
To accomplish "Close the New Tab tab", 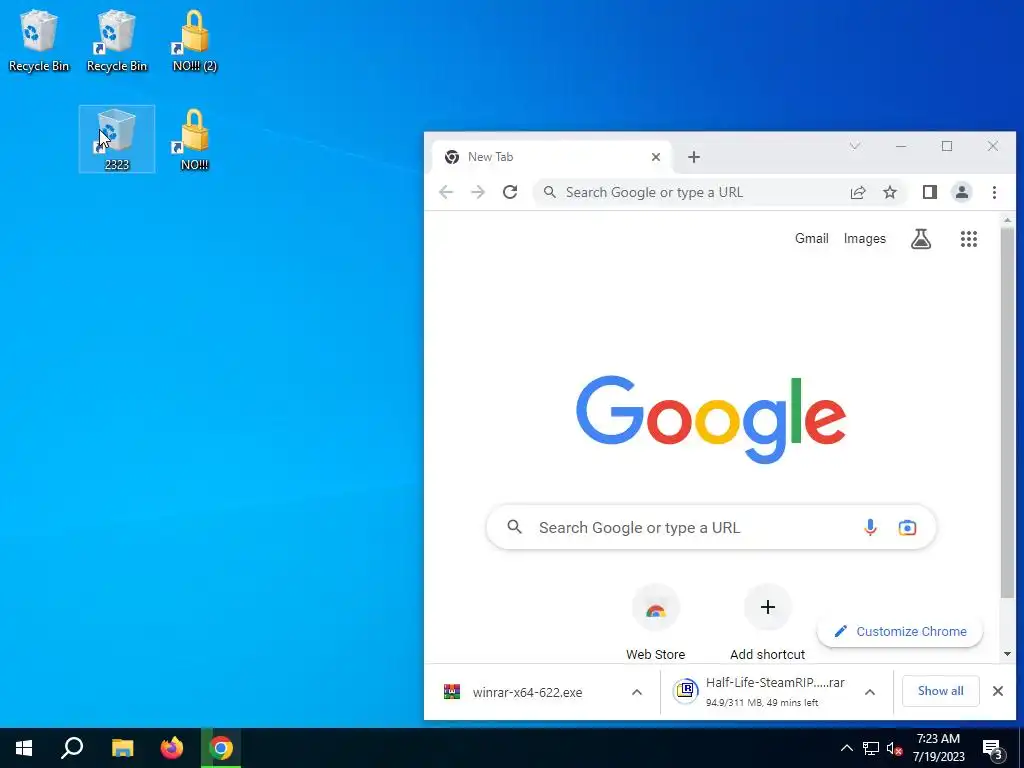I will click(656, 157).
